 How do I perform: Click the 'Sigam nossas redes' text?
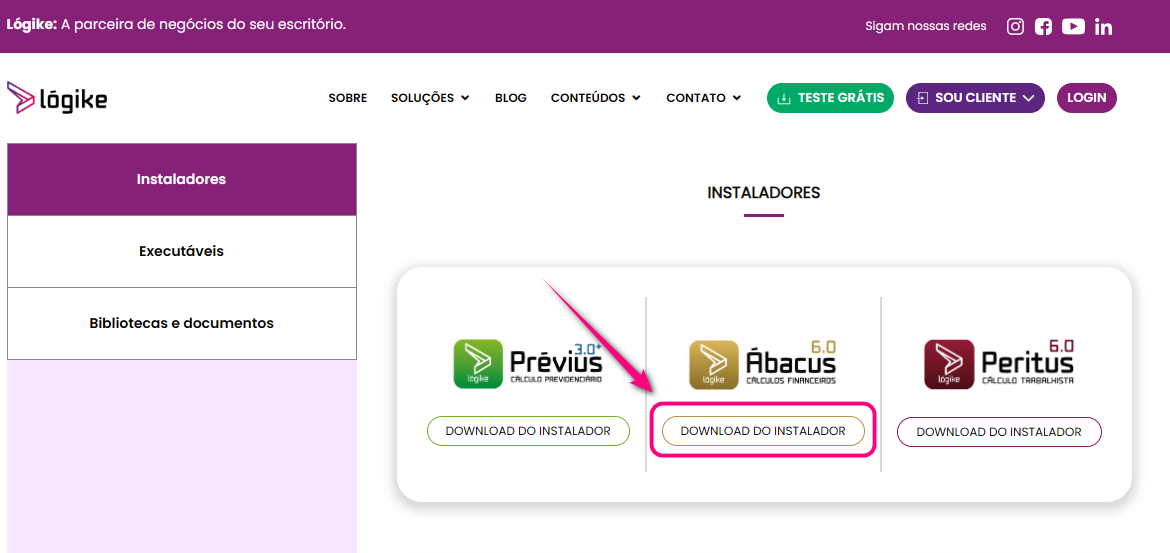click(925, 26)
